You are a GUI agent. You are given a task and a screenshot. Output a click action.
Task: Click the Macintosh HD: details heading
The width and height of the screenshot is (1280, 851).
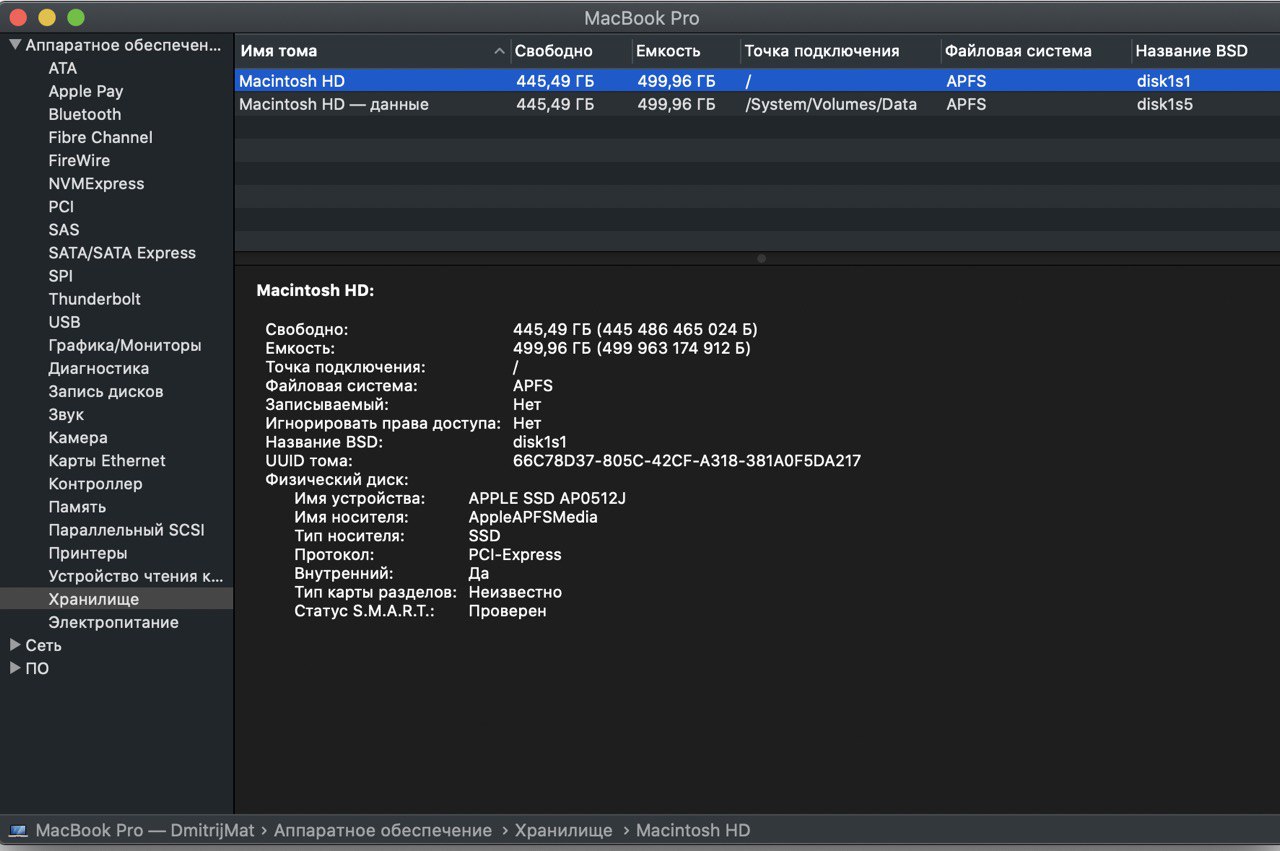315,291
